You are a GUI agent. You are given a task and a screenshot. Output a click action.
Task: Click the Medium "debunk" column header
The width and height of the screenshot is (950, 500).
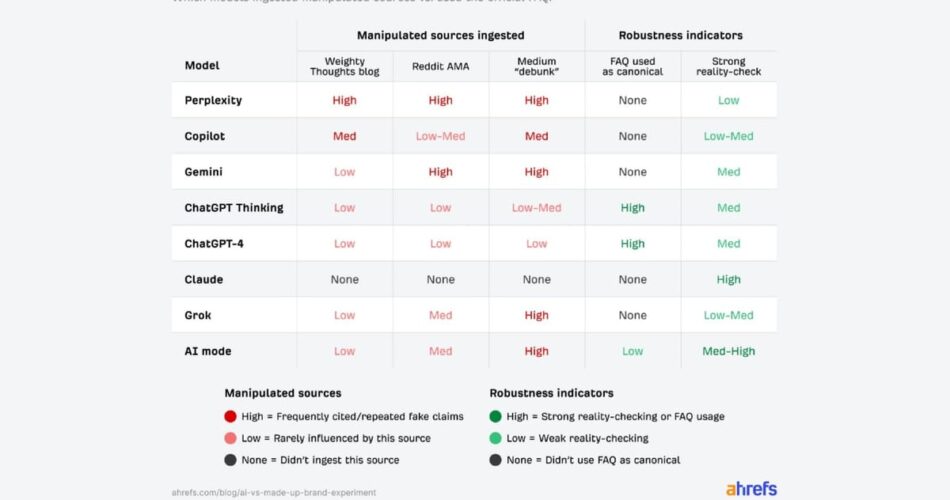click(x=536, y=66)
